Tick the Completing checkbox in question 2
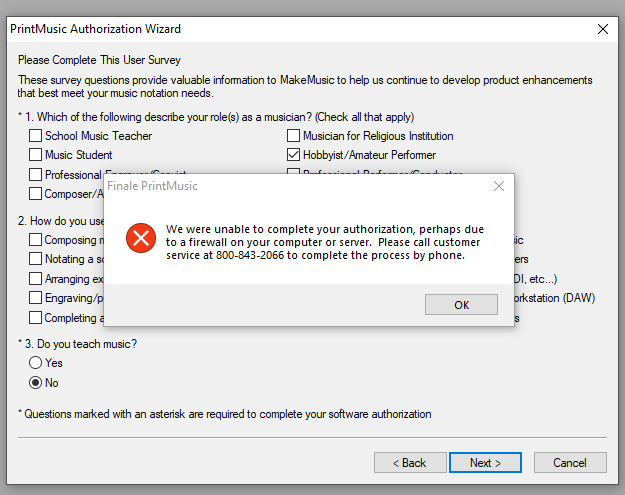Screen dimensions: 625x495 36,318
